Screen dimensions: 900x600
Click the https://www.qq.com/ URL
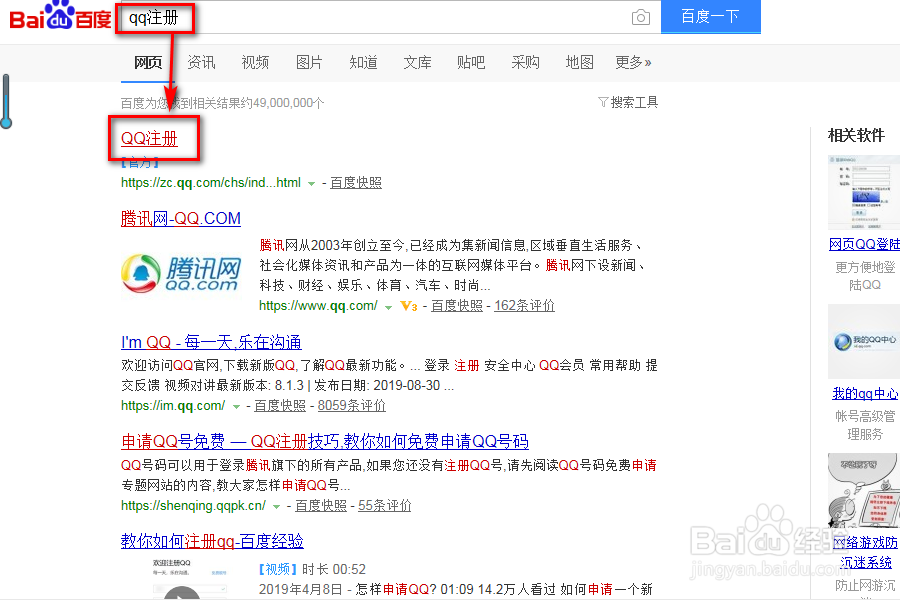point(318,305)
